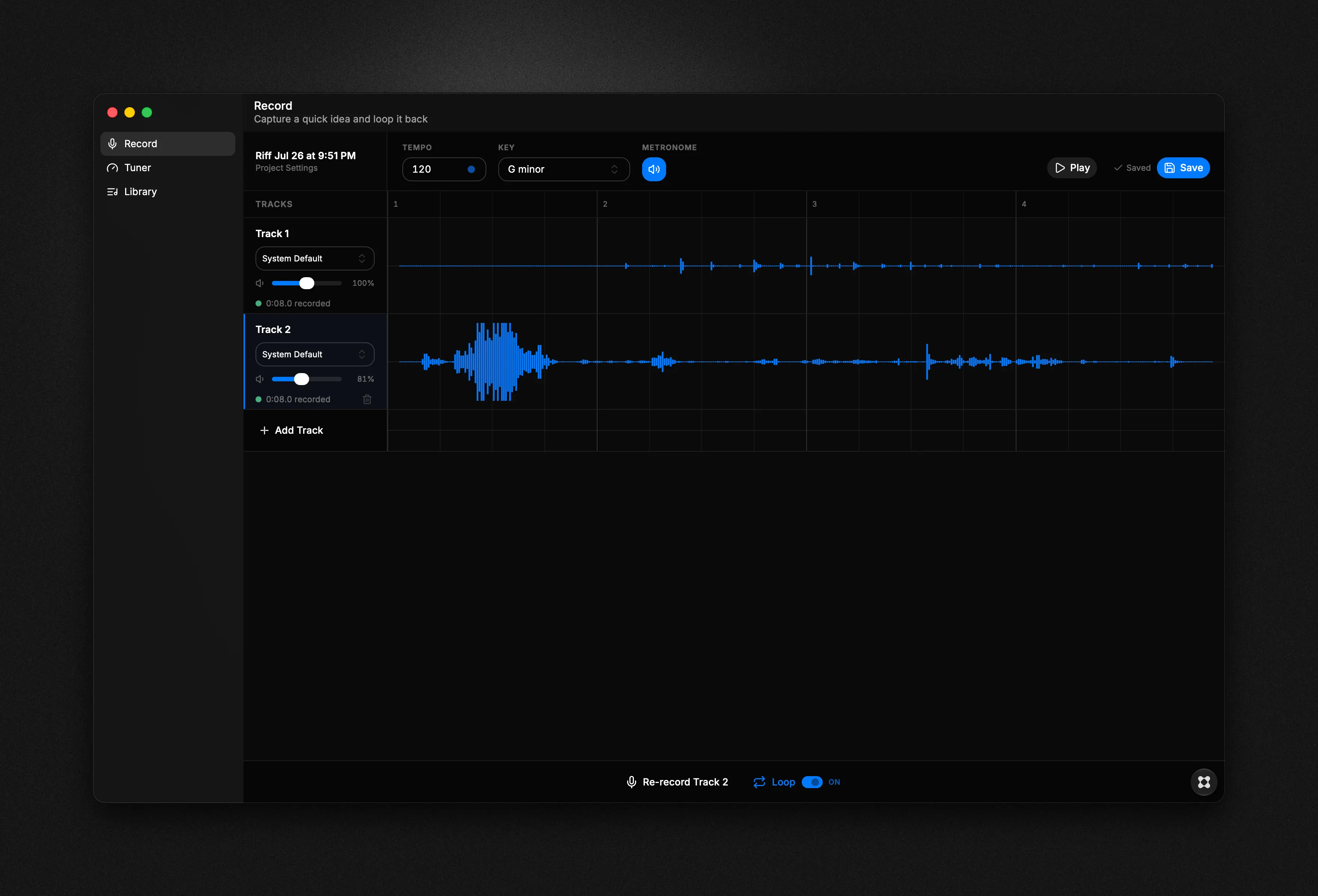1318x896 pixels.
Task: Click the save disk icon in Save button
Action: [1169, 168]
